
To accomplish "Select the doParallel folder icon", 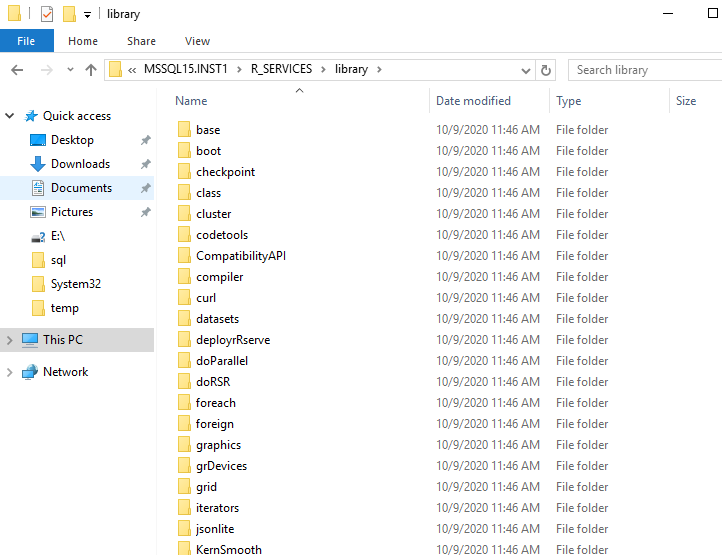I will (184, 361).
